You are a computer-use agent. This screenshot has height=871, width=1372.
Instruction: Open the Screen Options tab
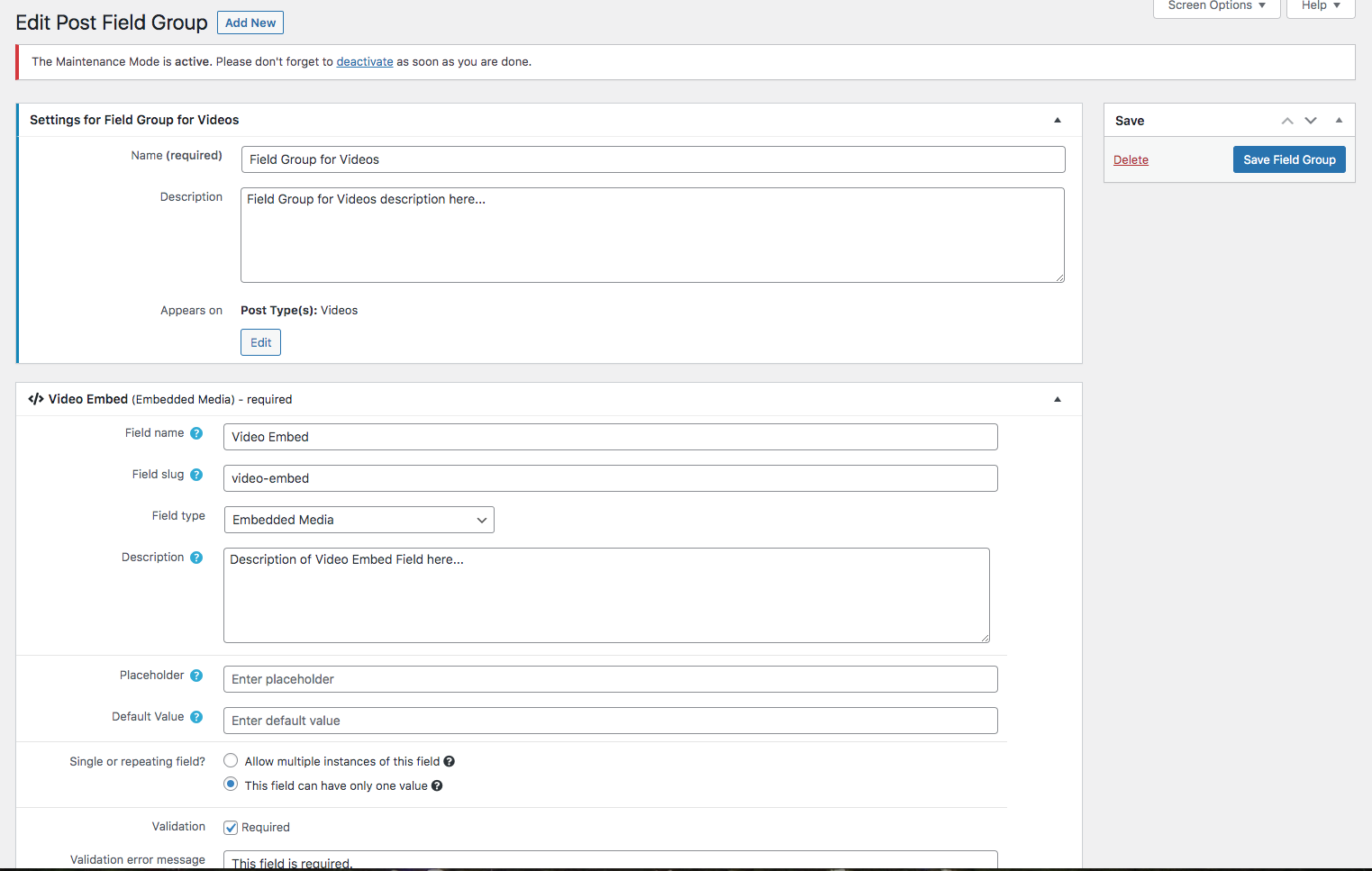(1216, 6)
